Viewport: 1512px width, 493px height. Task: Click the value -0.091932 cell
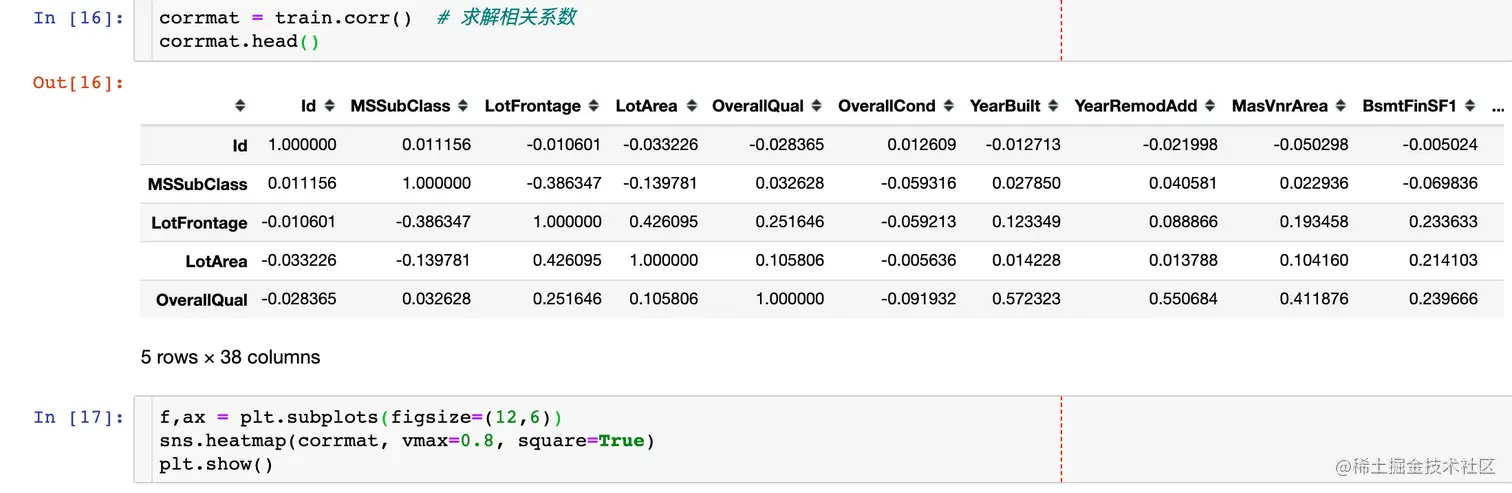point(919,299)
